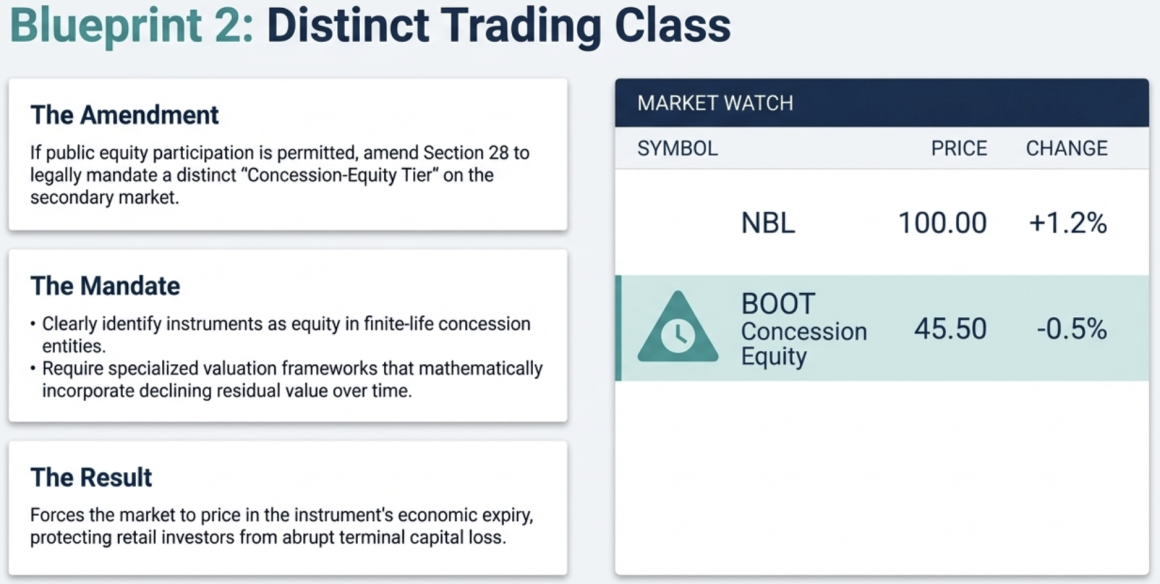Click The Mandate card heading
1160x584 pixels.
coord(106,286)
